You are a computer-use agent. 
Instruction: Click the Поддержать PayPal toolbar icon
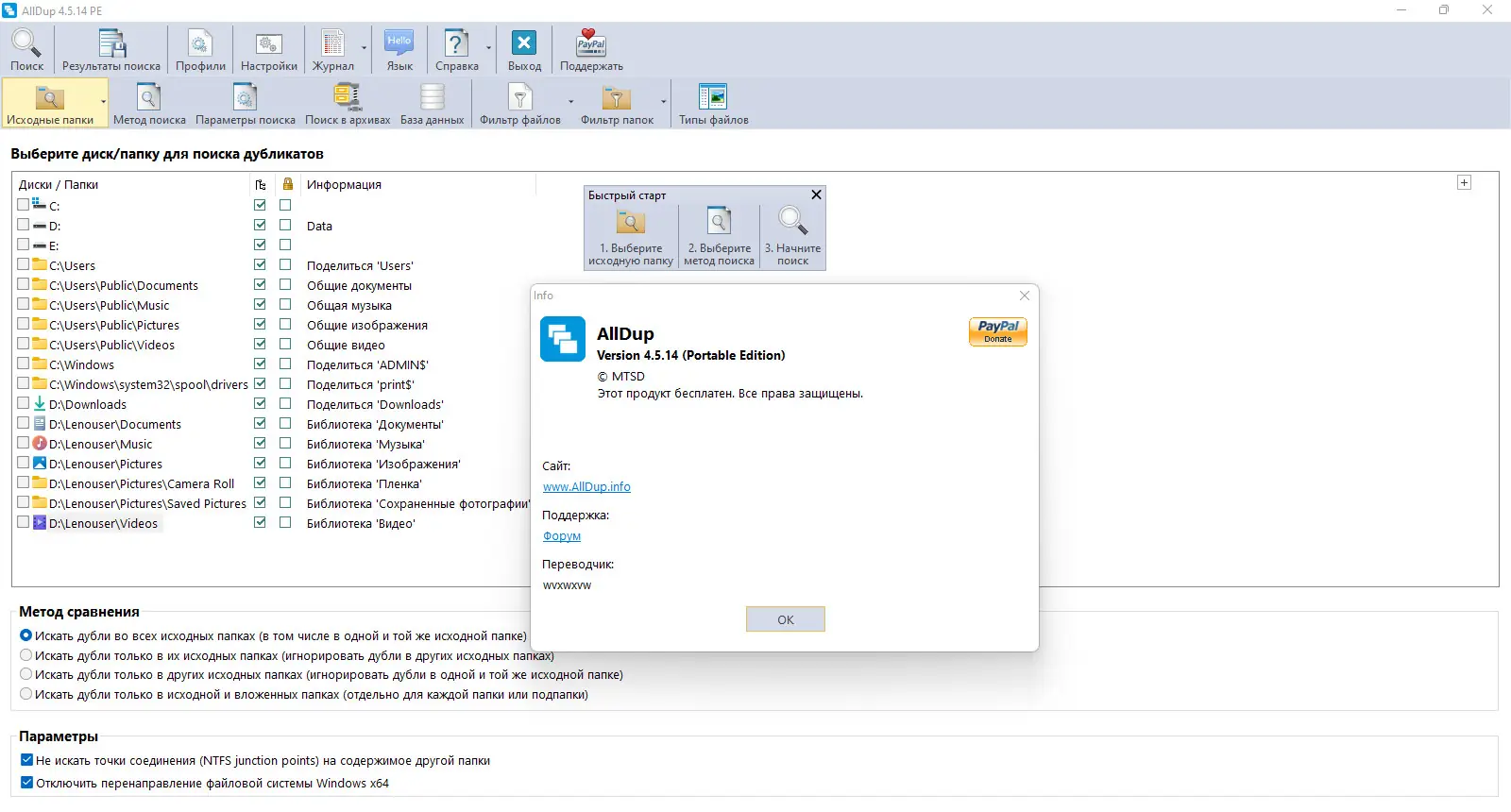[591, 50]
